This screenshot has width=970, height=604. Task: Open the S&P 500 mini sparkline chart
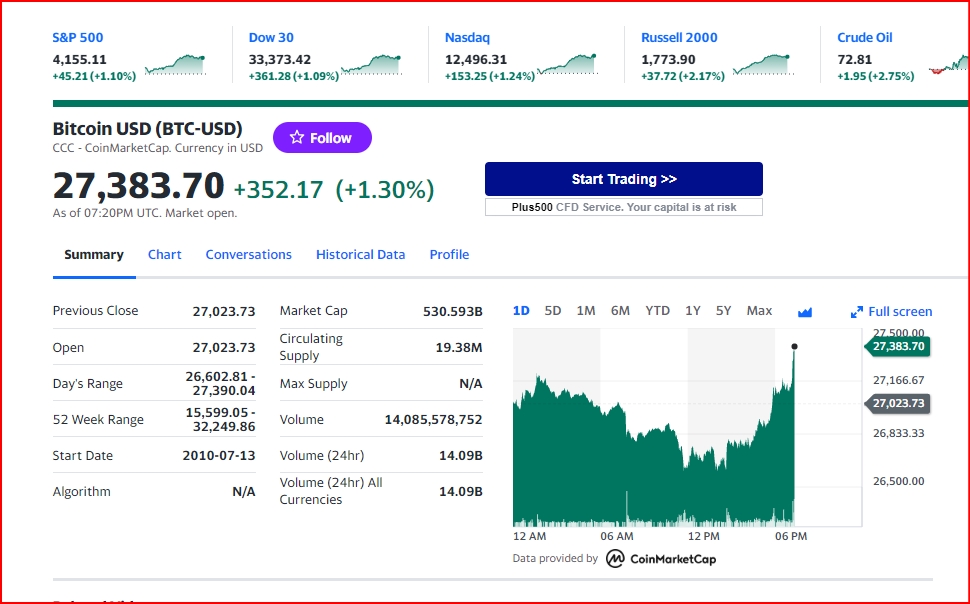point(175,65)
